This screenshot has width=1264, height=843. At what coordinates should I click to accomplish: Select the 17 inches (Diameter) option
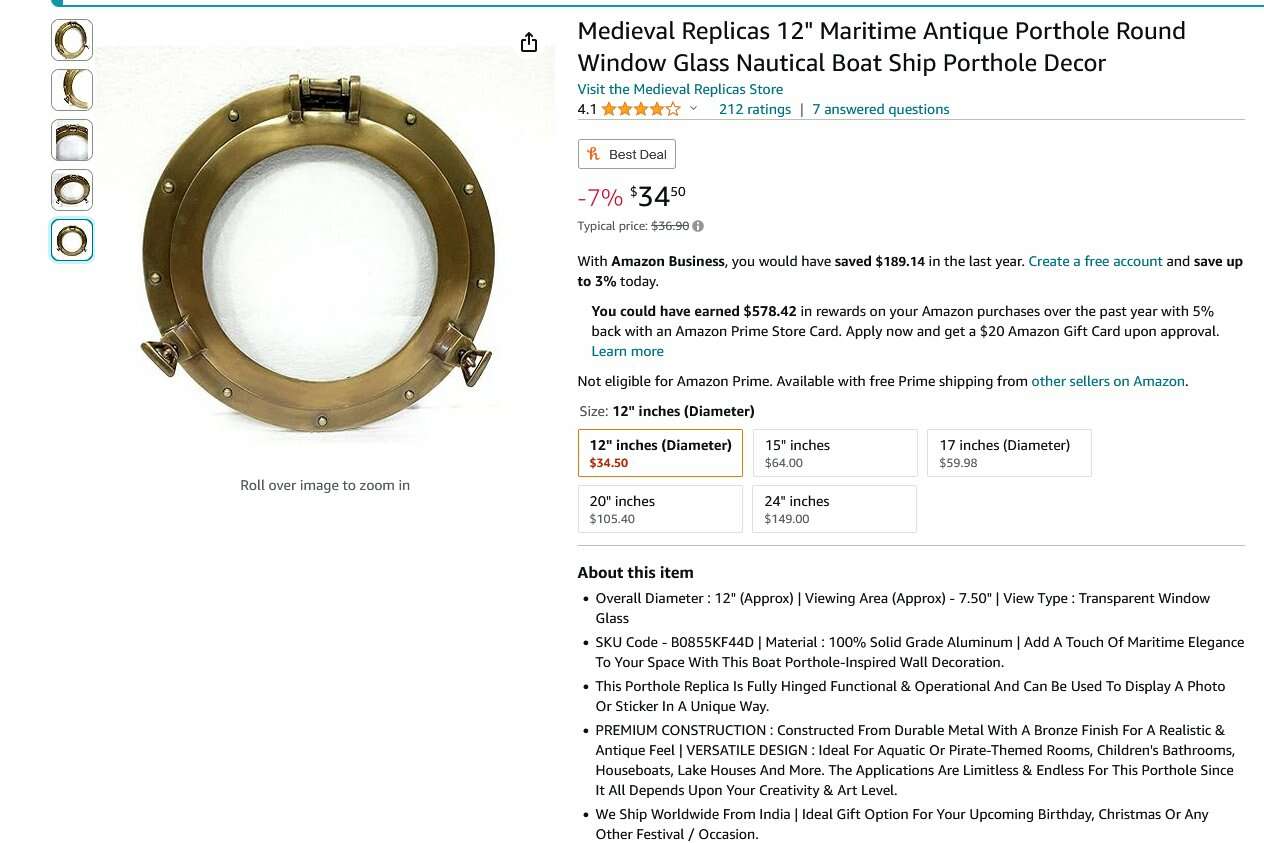(1009, 452)
